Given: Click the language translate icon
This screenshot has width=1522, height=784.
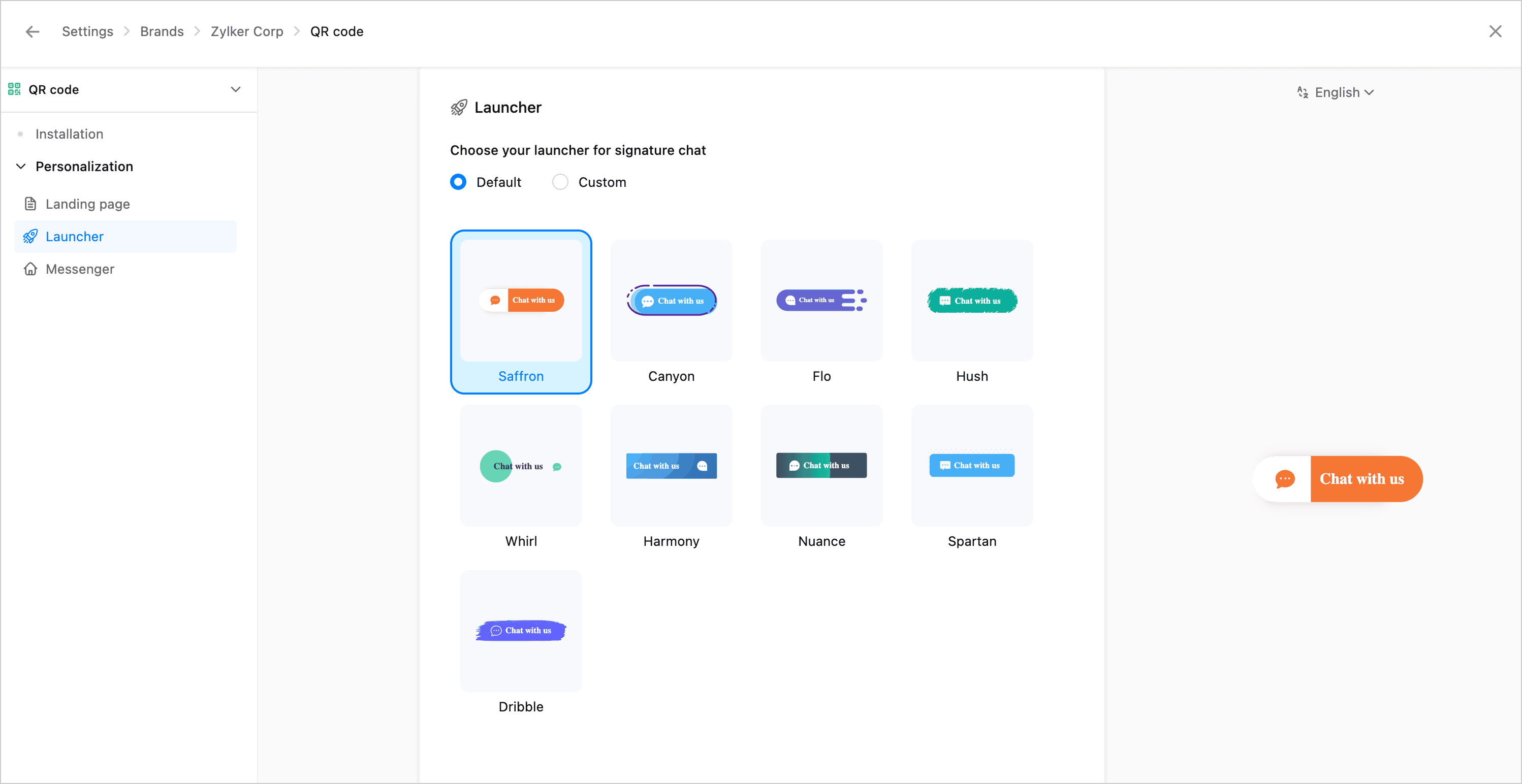Looking at the screenshot, I should [x=1302, y=92].
